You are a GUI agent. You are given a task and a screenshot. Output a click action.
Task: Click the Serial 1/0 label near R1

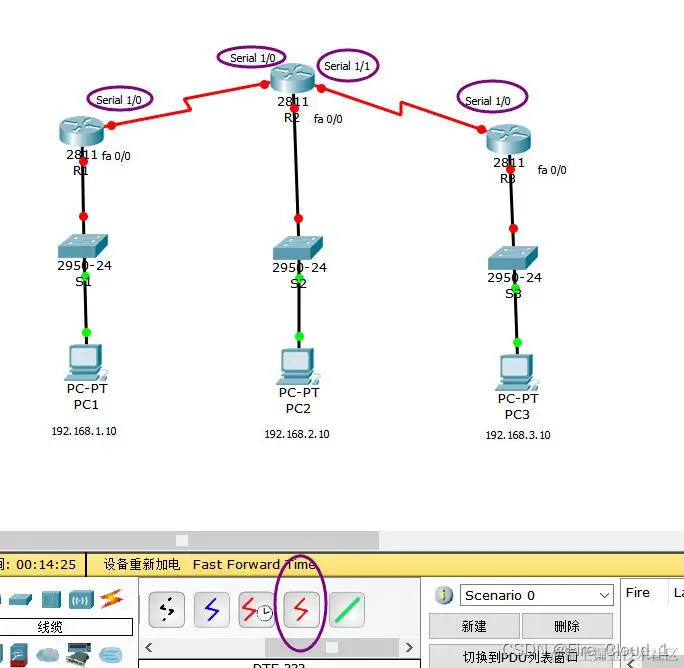[x=119, y=100]
